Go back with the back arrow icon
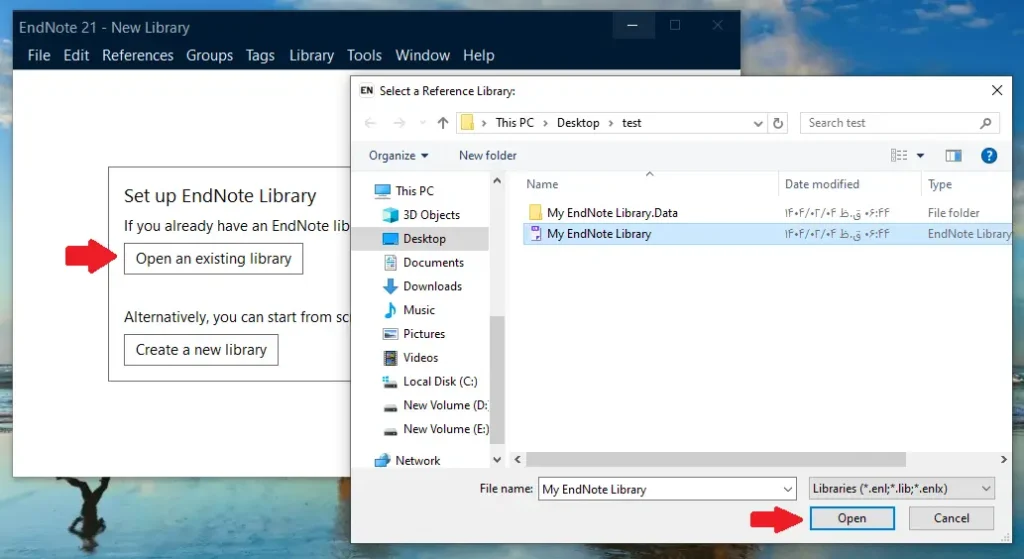Viewport: 1024px width, 559px height. [x=370, y=123]
